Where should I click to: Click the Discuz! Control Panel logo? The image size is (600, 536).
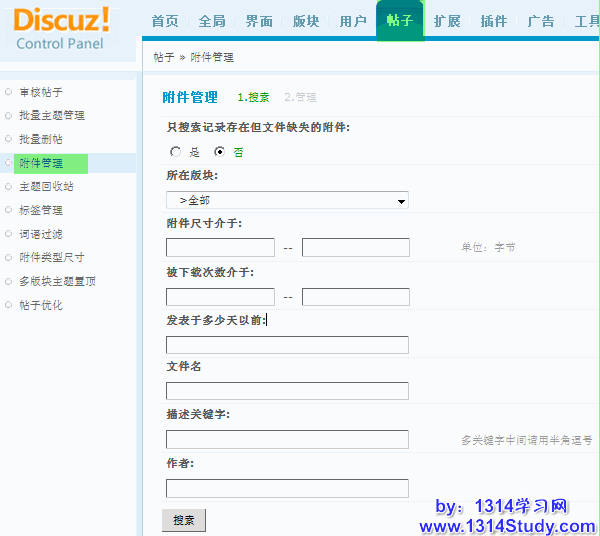62,28
